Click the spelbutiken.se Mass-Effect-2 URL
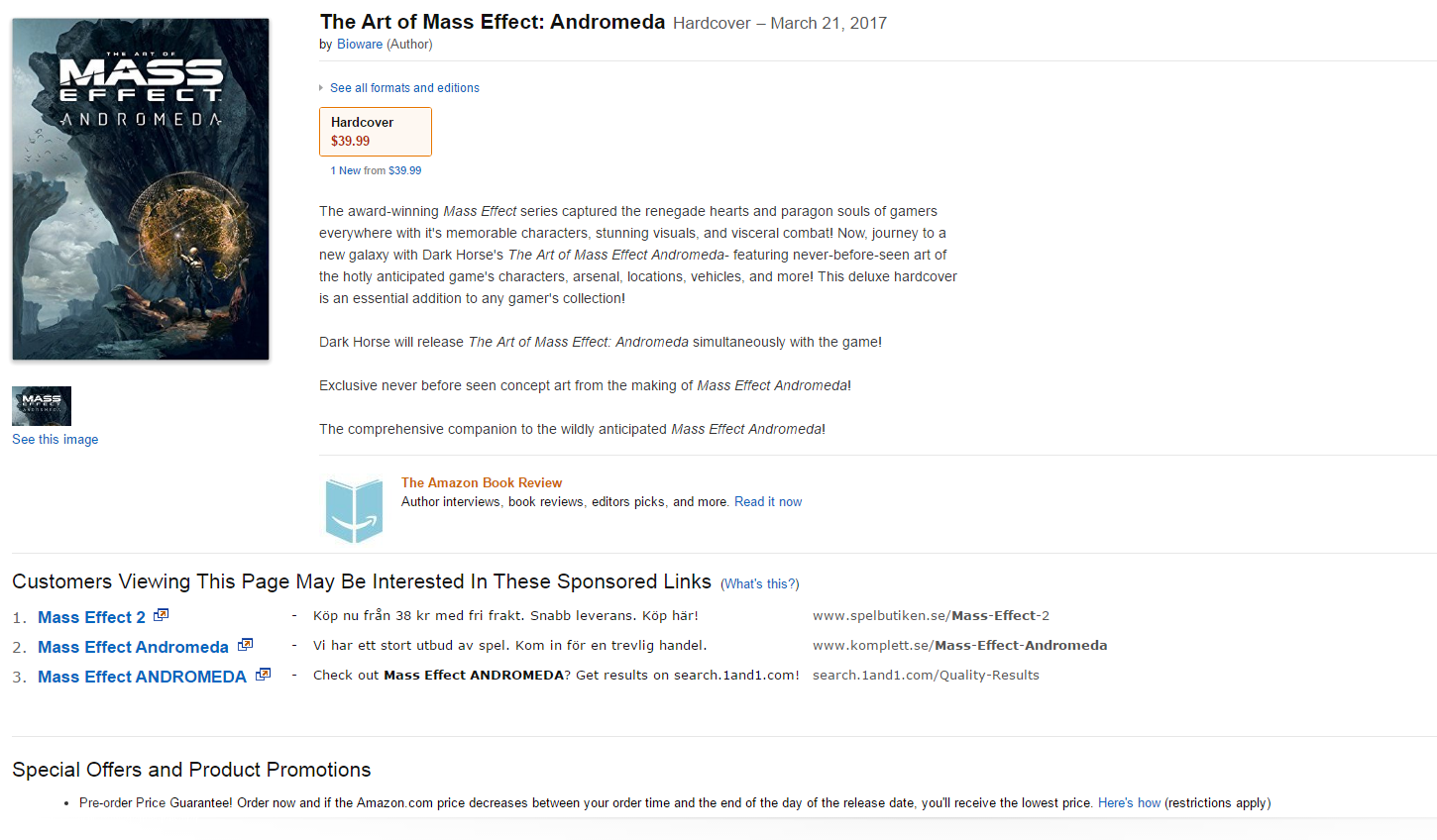This screenshot has width=1437, height=840. point(931,615)
